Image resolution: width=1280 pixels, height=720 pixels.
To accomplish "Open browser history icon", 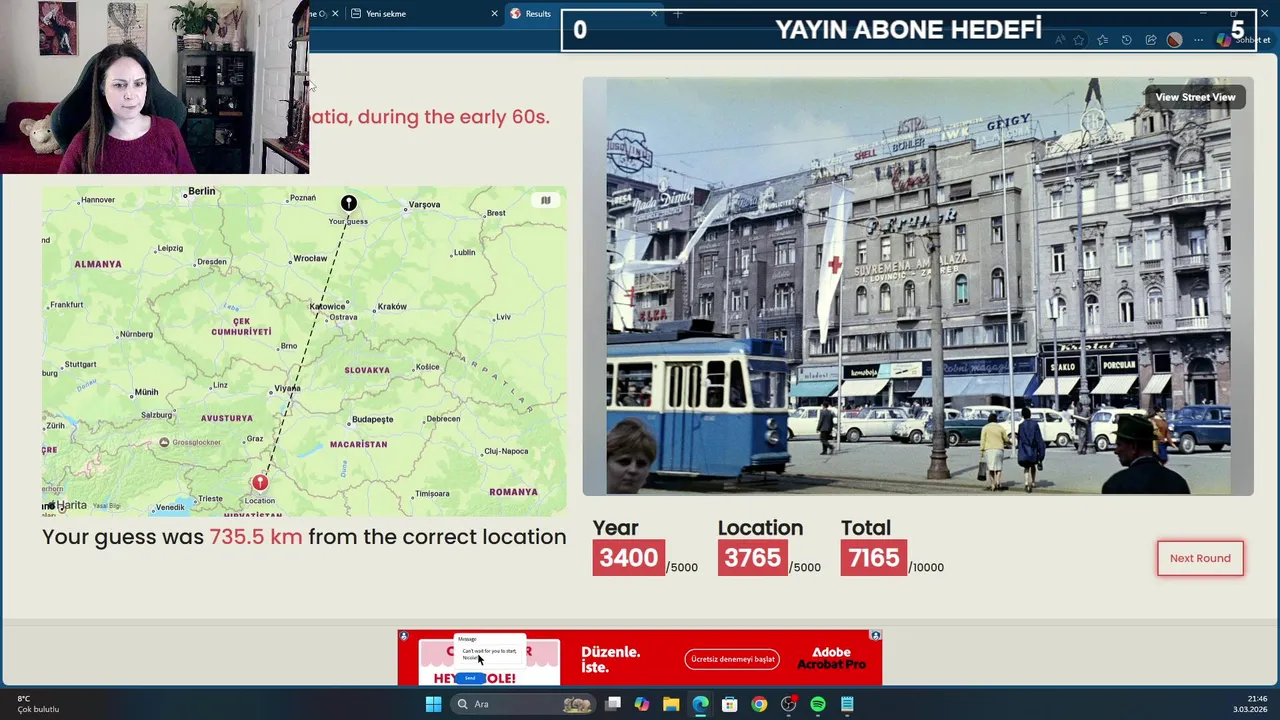I will (x=1126, y=40).
